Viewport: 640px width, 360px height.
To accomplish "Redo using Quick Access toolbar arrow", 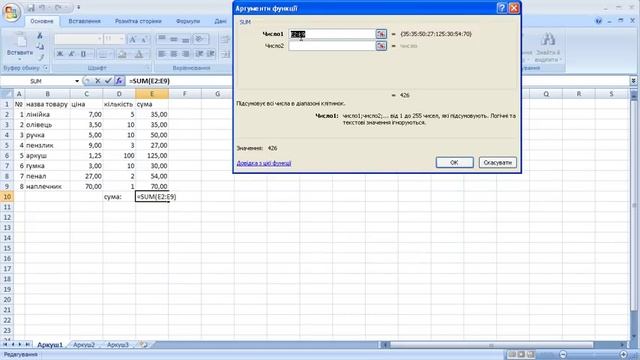I will click(58, 7).
